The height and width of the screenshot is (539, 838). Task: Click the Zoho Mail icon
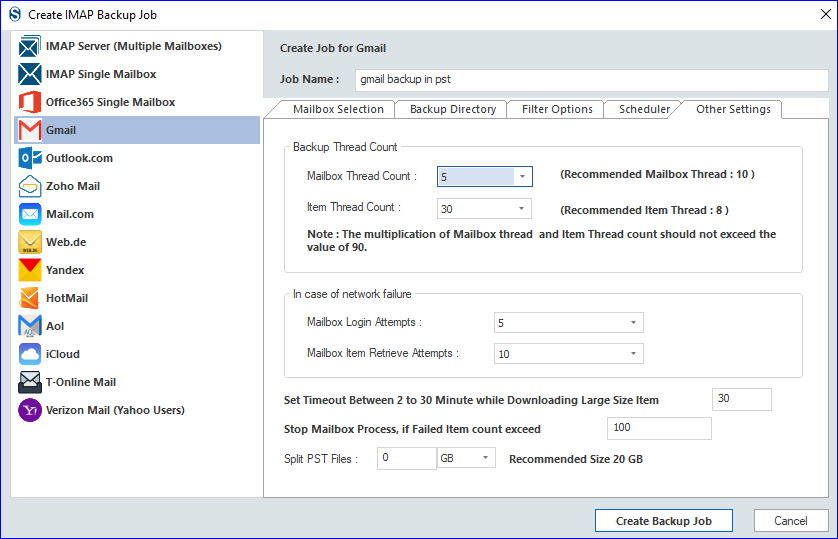29,186
